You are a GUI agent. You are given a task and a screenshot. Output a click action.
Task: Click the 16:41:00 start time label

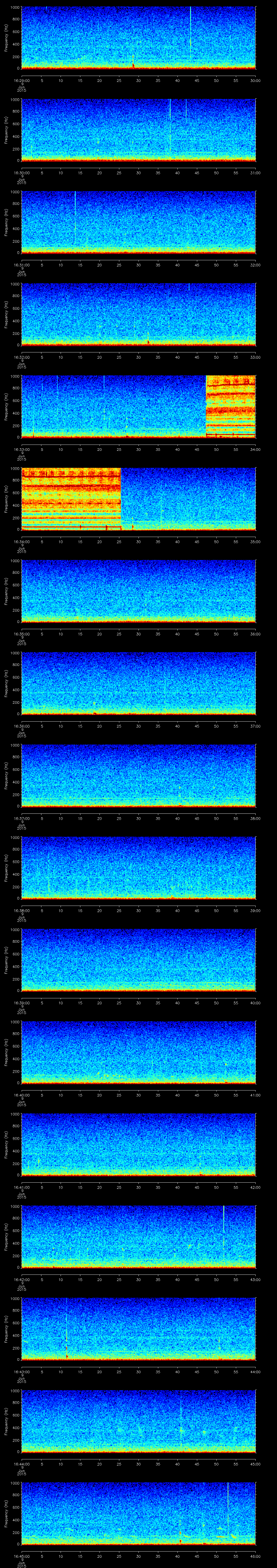[21, 1187]
